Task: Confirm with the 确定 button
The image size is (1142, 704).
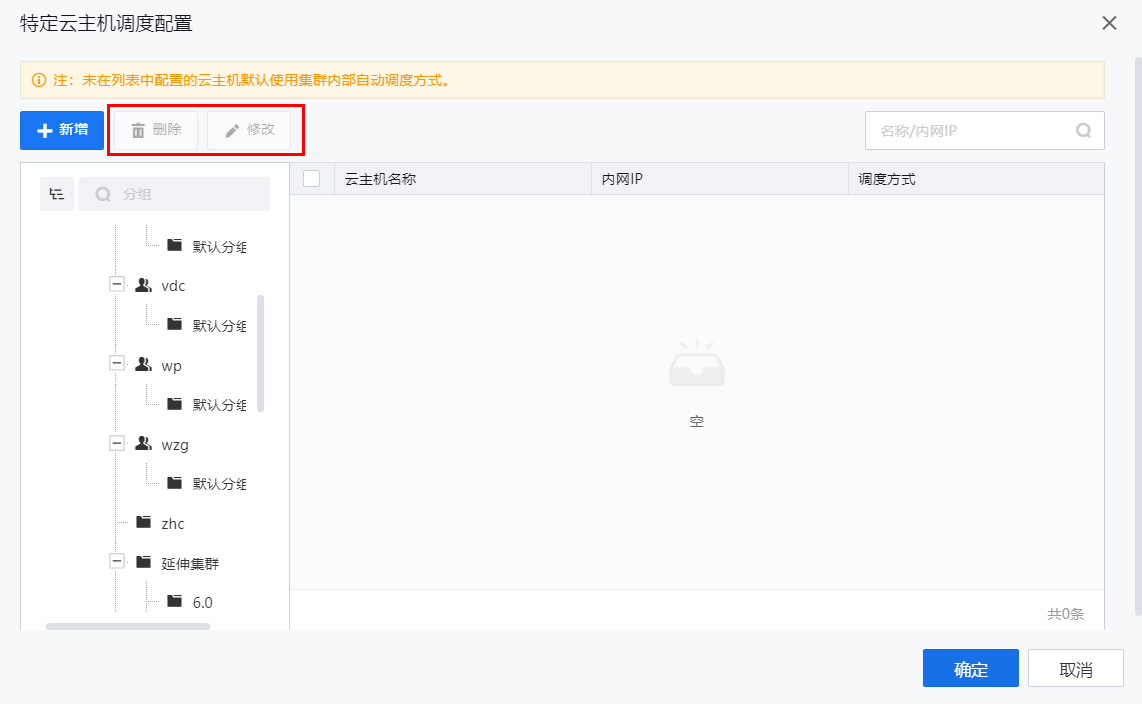Action: pos(970,668)
